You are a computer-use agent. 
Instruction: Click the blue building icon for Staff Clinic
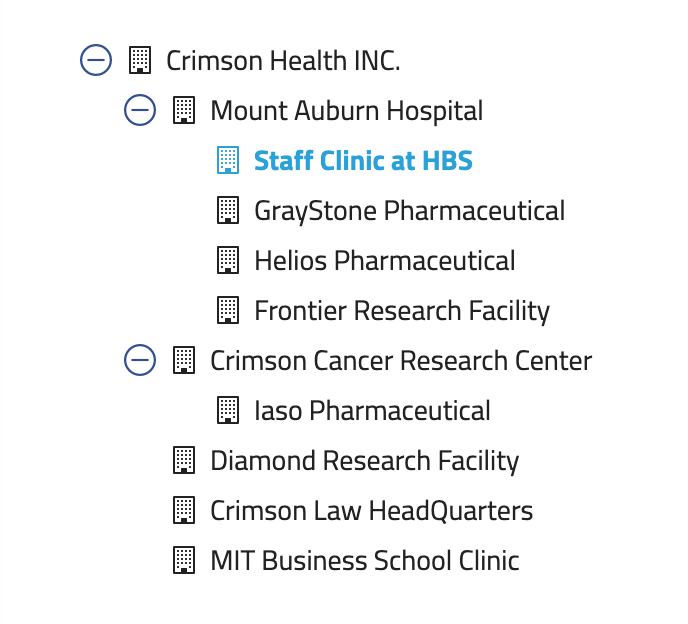point(228,160)
